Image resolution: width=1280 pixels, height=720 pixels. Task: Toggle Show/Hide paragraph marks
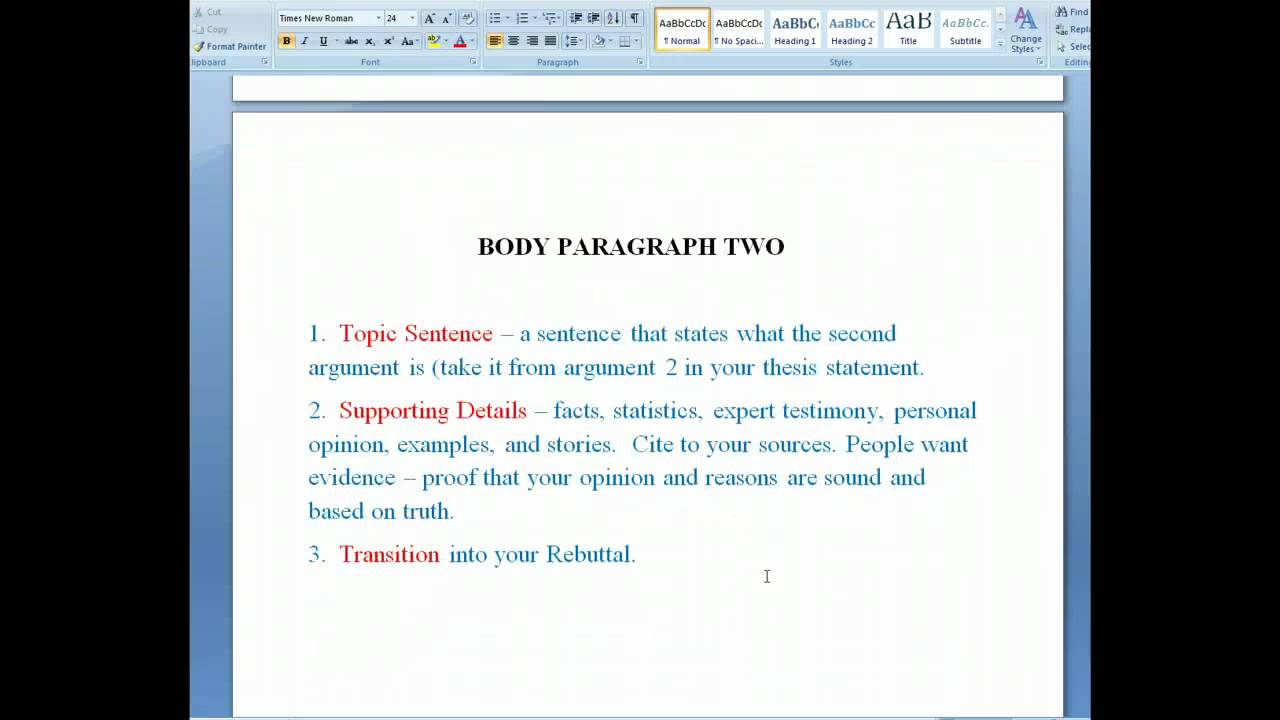coord(635,18)
